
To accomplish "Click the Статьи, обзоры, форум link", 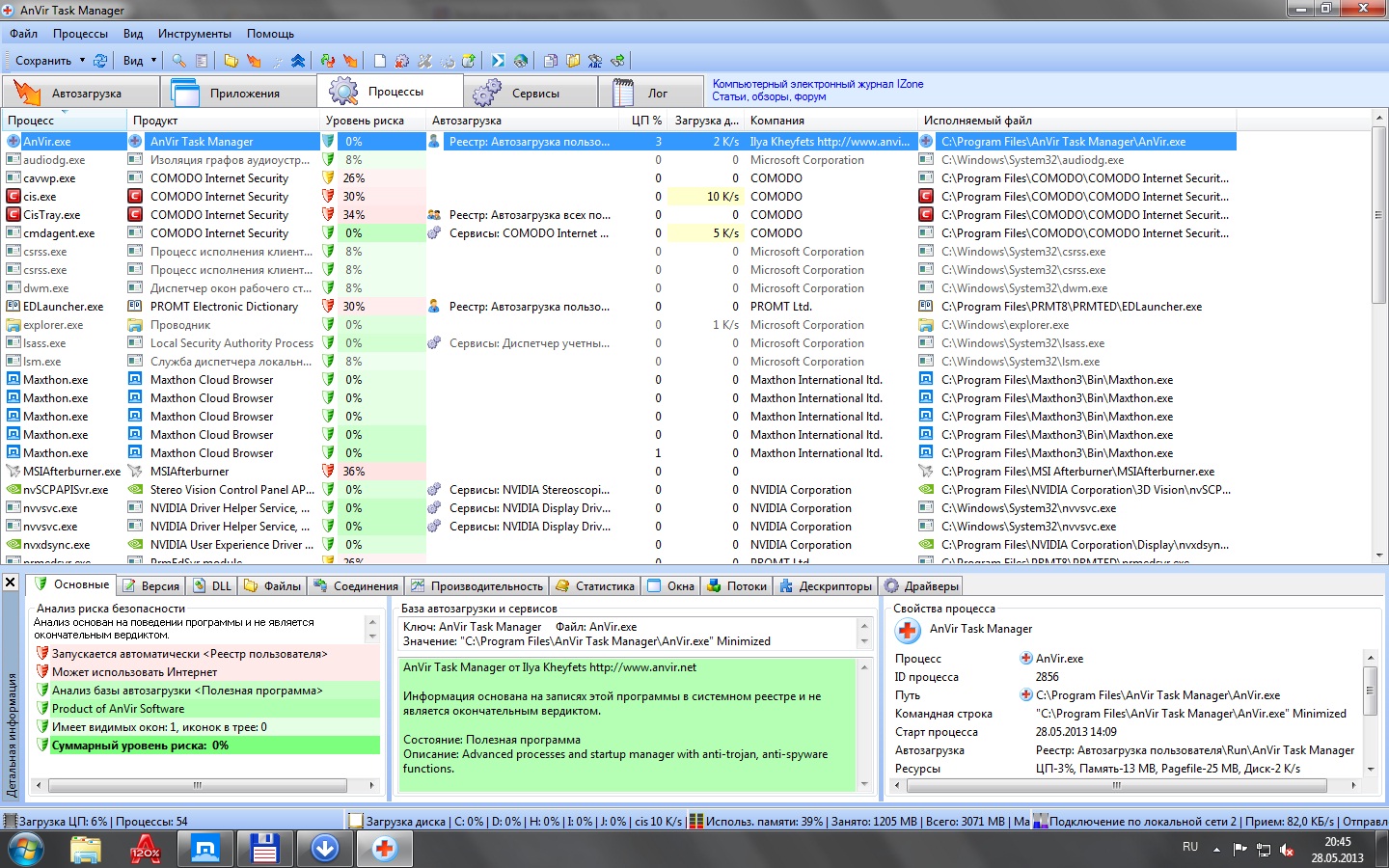I will click(x=769, y=96).
